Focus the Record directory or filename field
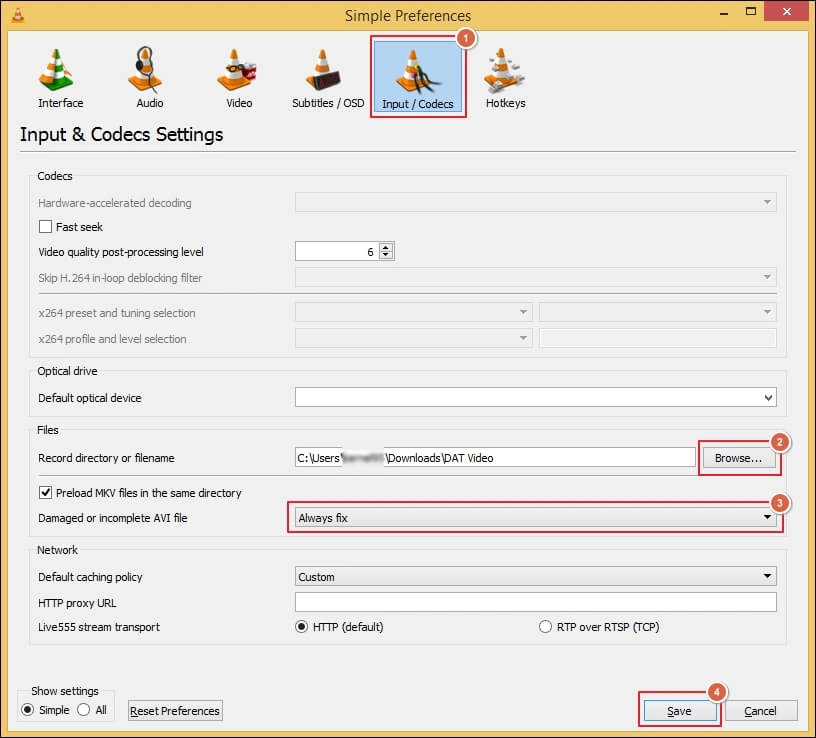This screenshot has width=816, height=738. (495, 457)
